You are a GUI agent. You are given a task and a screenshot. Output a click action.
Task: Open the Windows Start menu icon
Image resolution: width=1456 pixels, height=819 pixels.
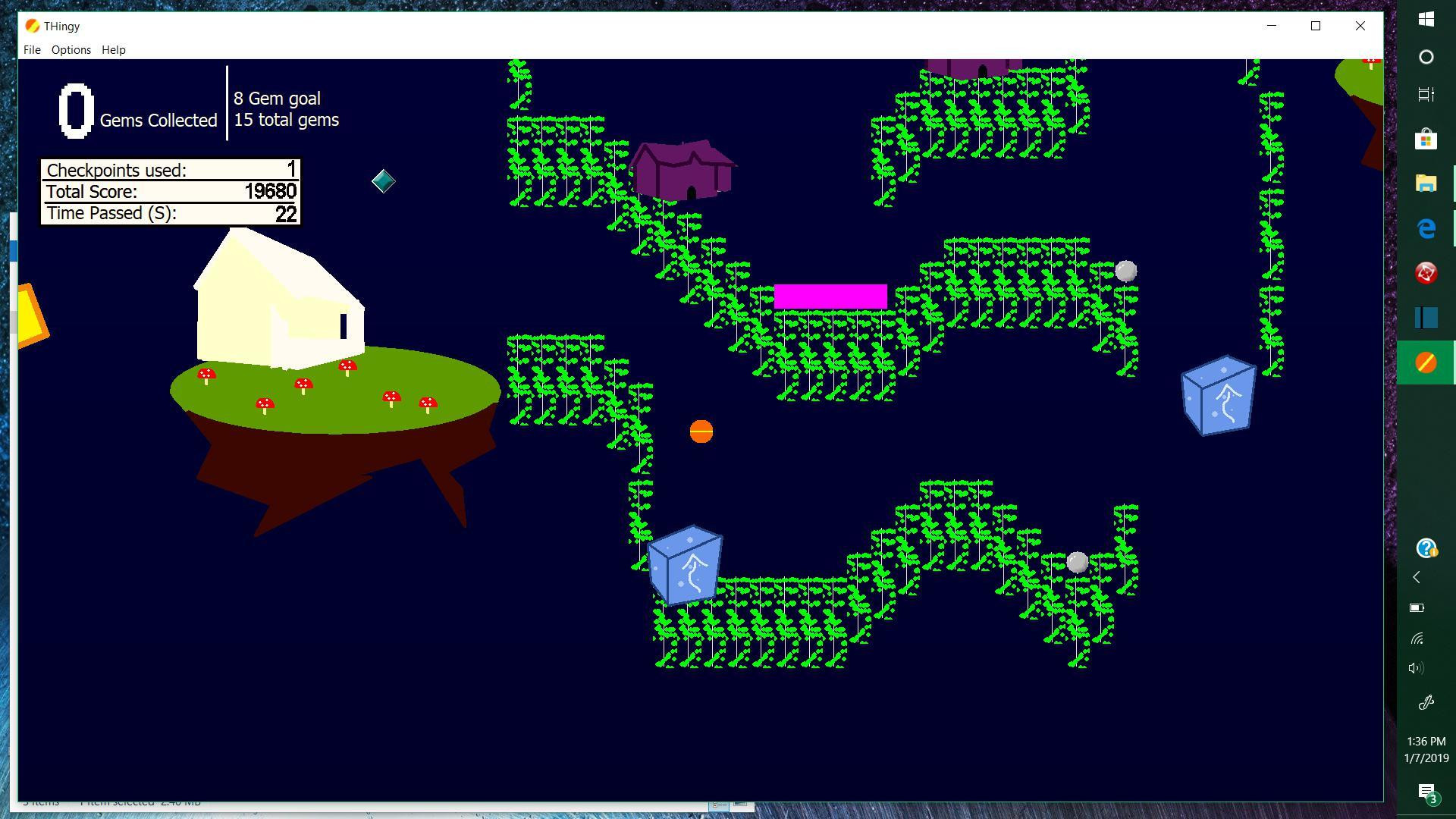click(1426, 19)
